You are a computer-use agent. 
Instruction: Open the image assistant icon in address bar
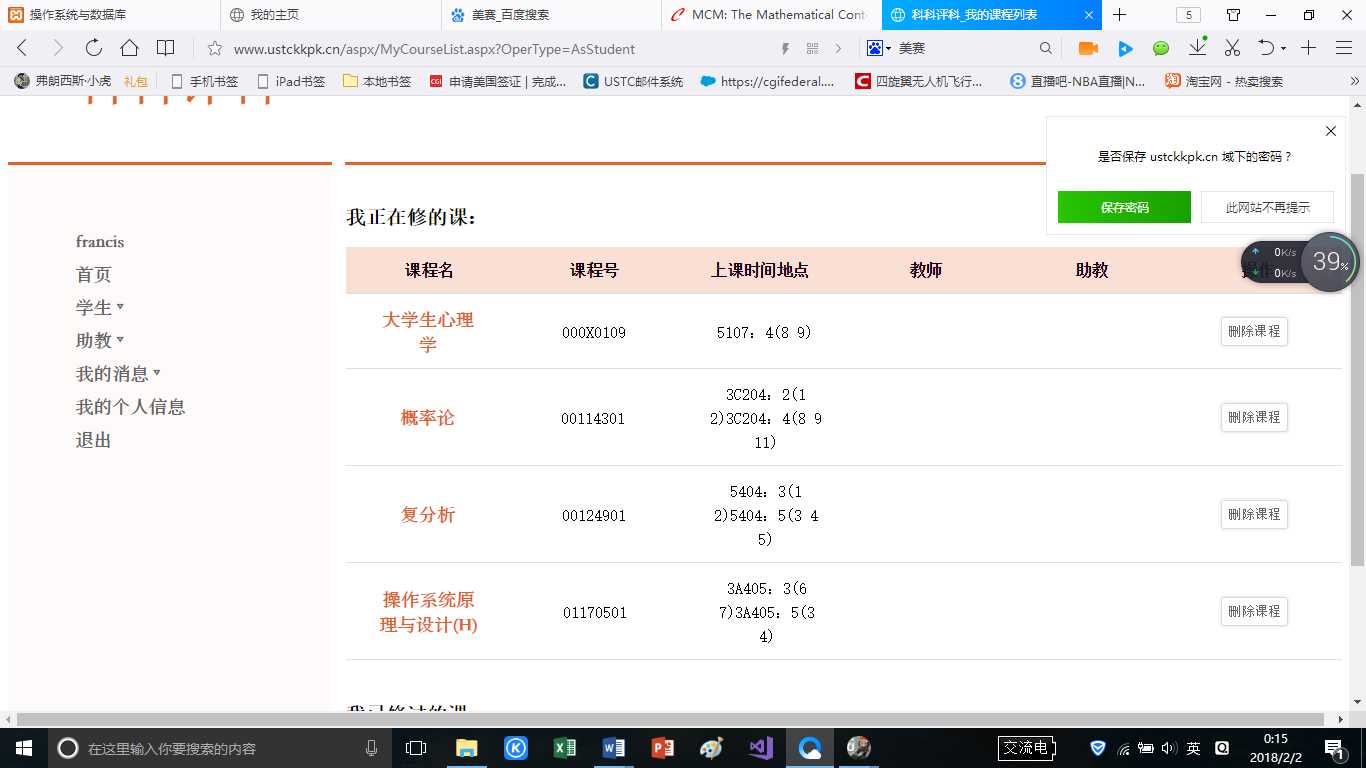click(x=874, y=48)
